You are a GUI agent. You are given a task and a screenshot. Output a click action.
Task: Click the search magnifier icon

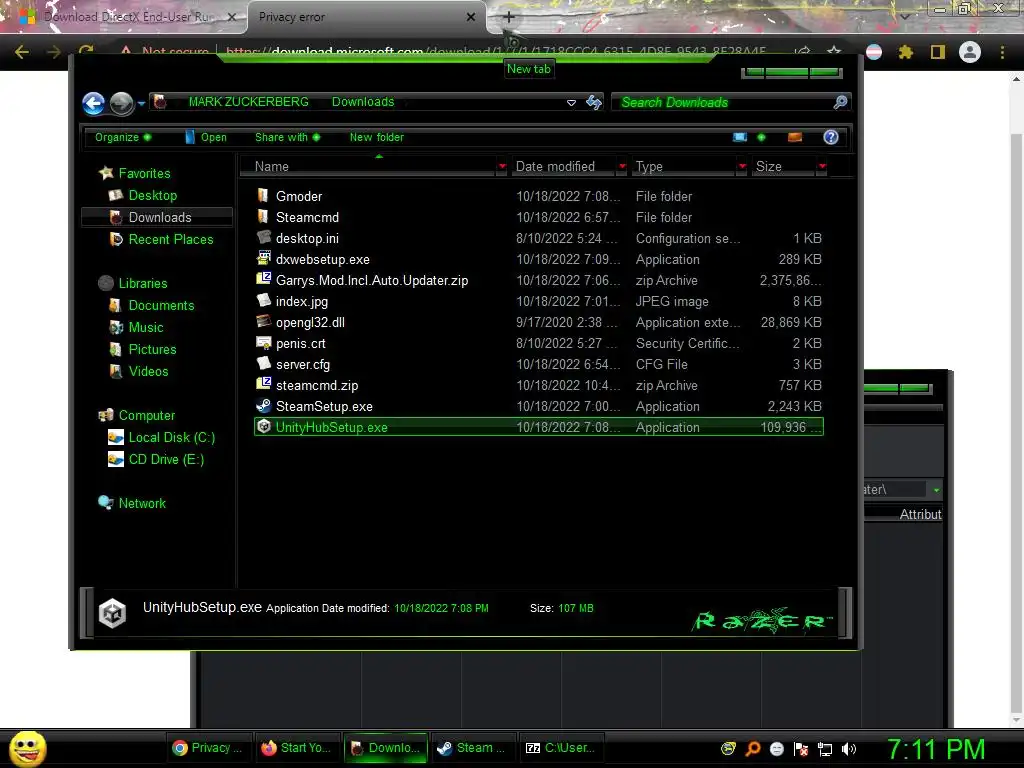(x=840, y=102)
